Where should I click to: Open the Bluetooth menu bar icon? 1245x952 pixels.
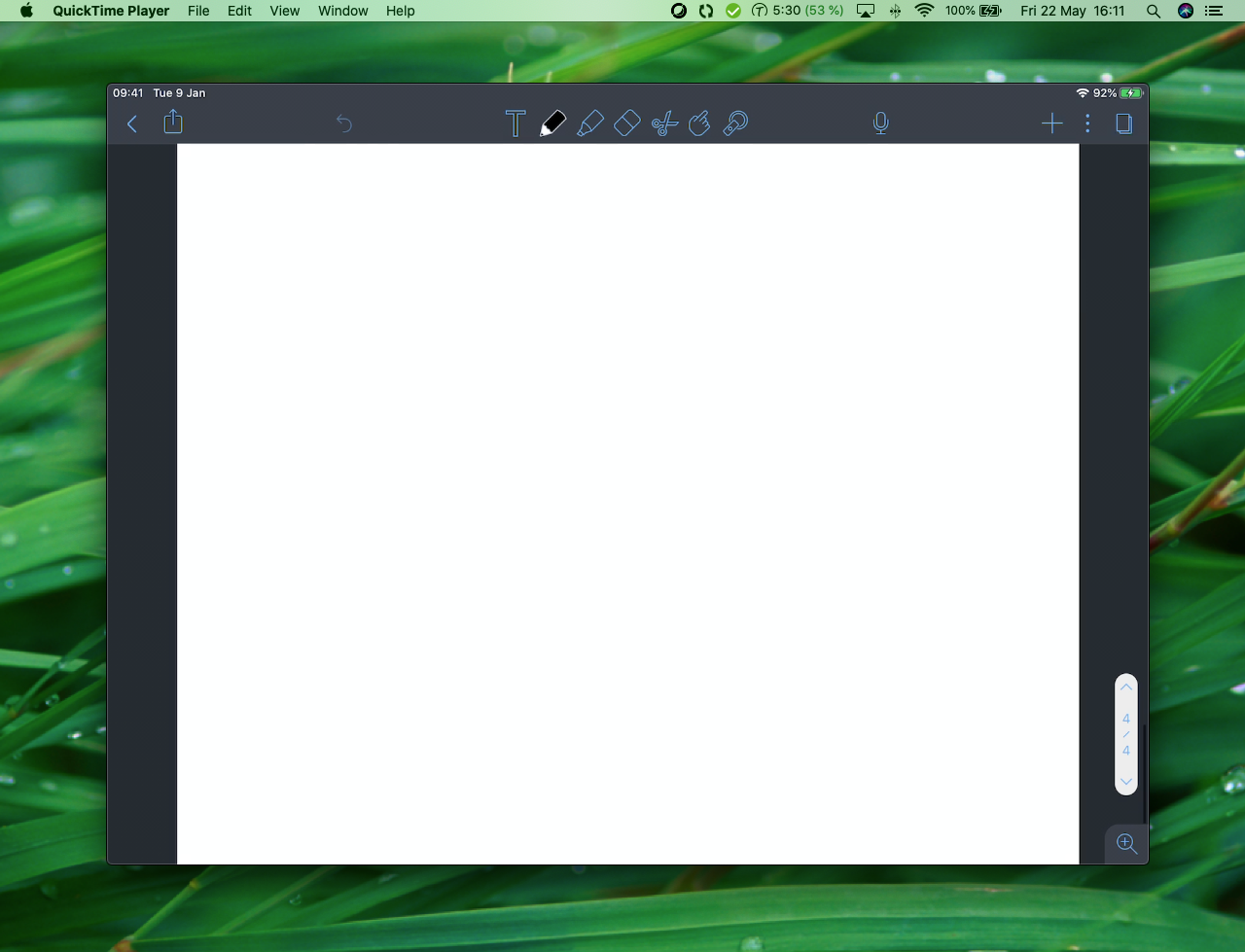895,11
